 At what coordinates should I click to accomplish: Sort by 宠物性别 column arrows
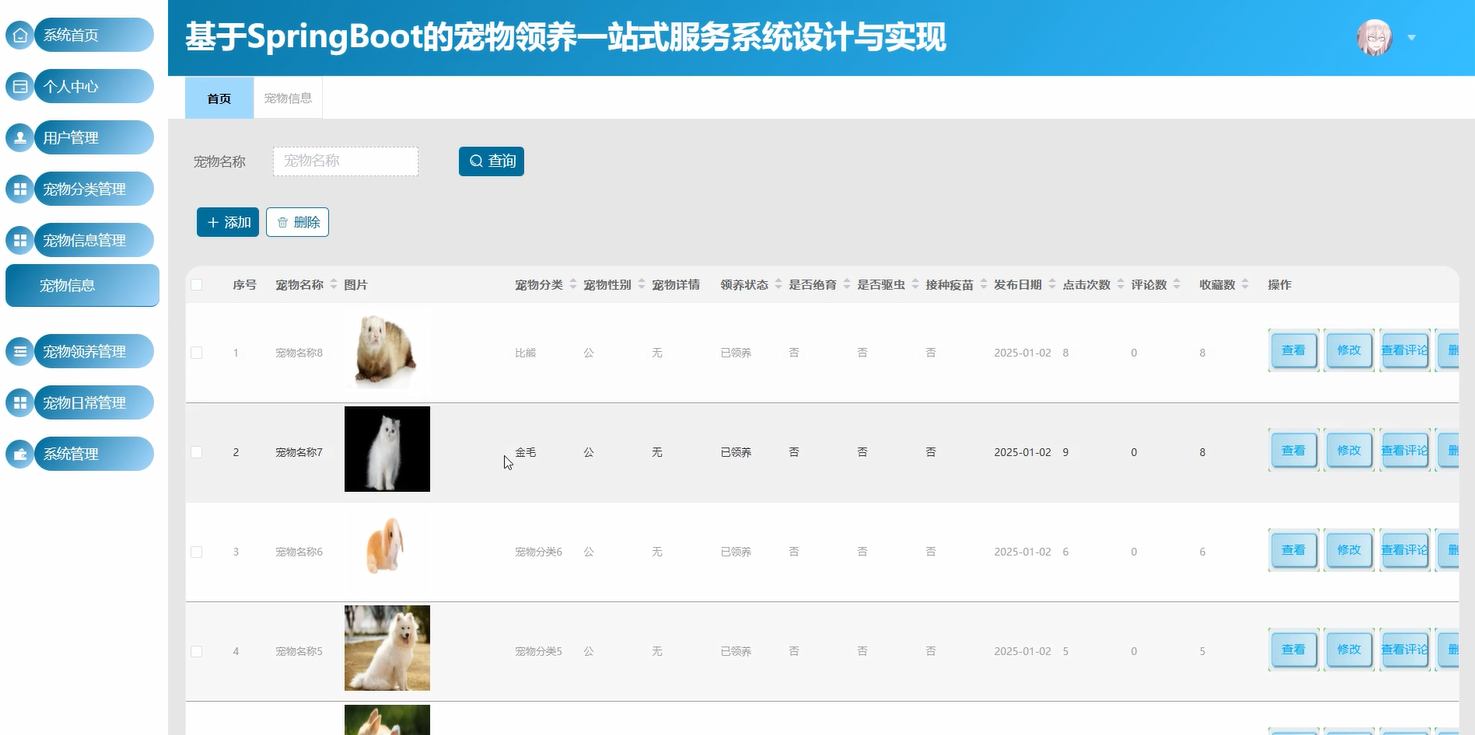(641, 285)
